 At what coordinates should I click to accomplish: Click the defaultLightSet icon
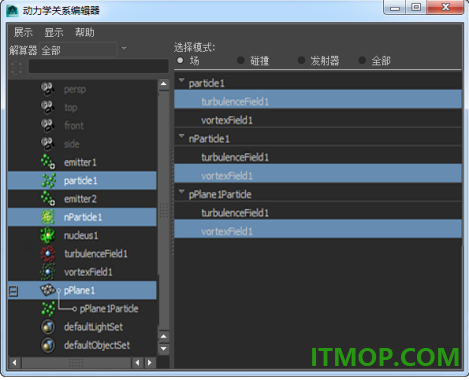48,327
